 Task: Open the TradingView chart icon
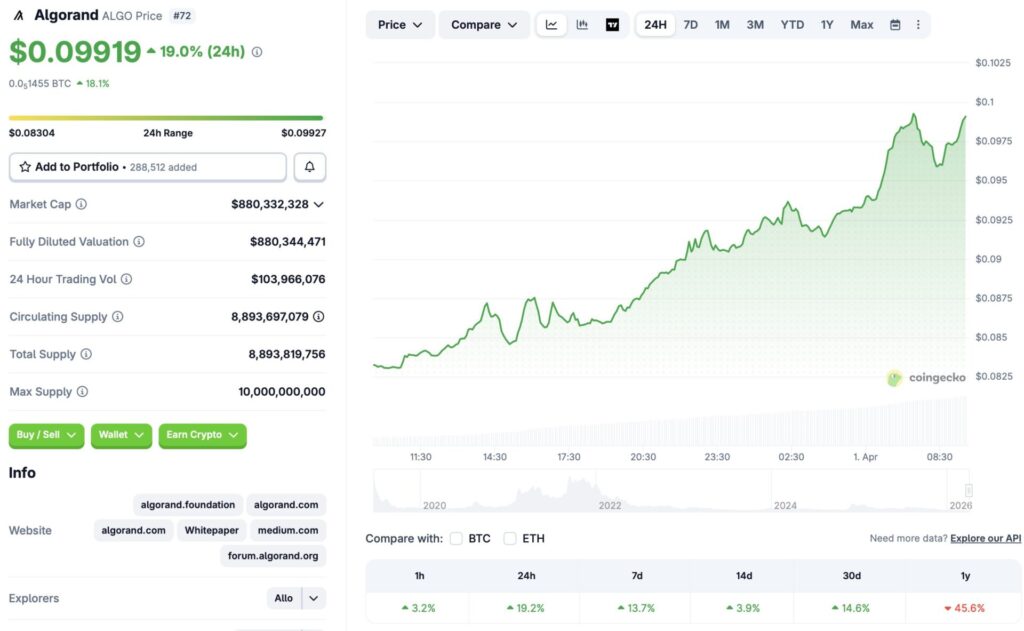point(612,25)
